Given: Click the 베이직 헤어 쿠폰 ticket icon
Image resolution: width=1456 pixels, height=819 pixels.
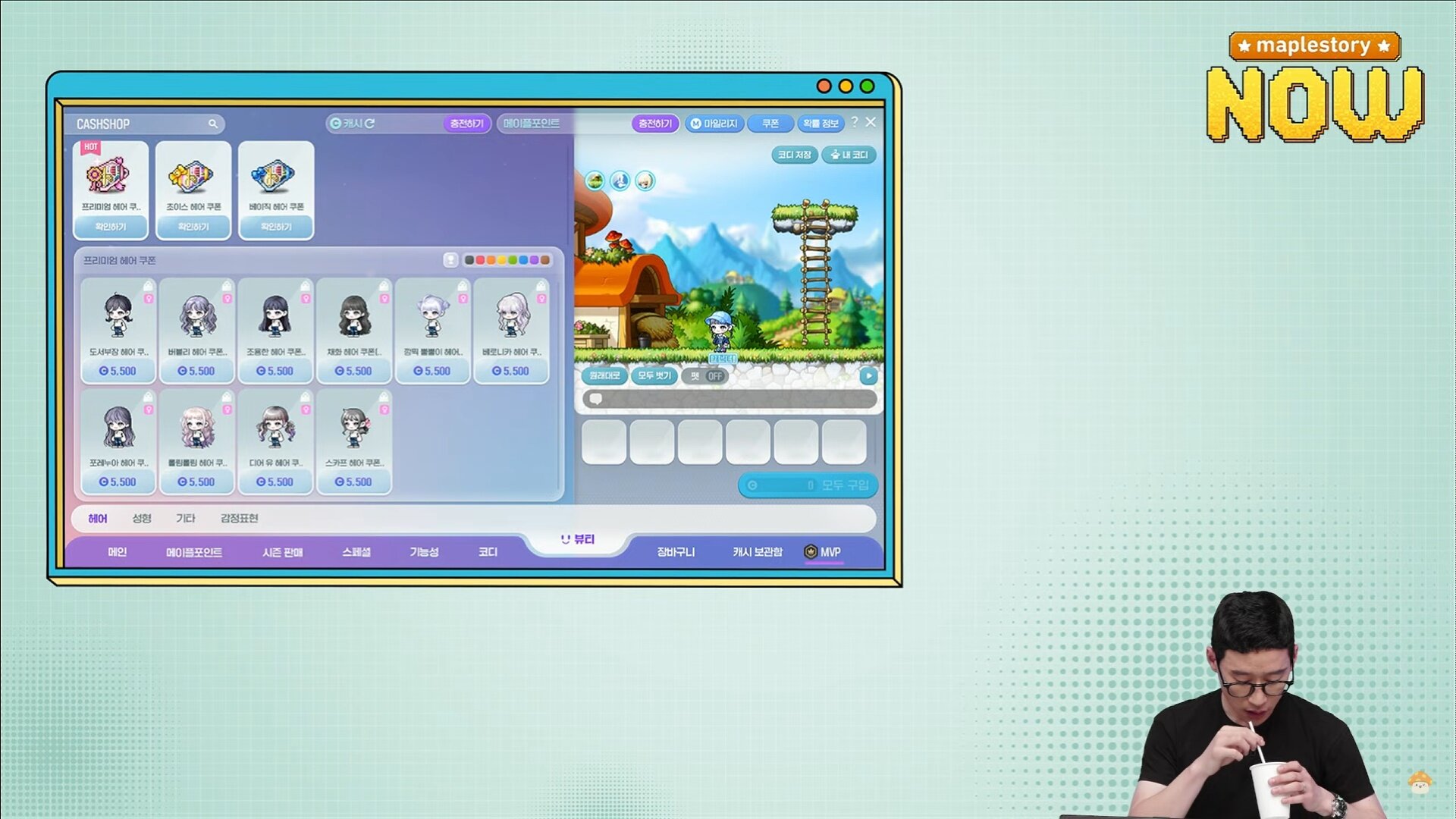Looking at the screenshot, I should (x=274, y=177).
